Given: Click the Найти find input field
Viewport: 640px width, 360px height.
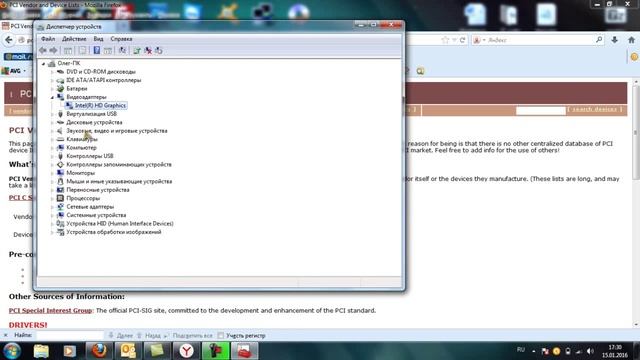Looking at the screenshot, I should pos(70,336).
